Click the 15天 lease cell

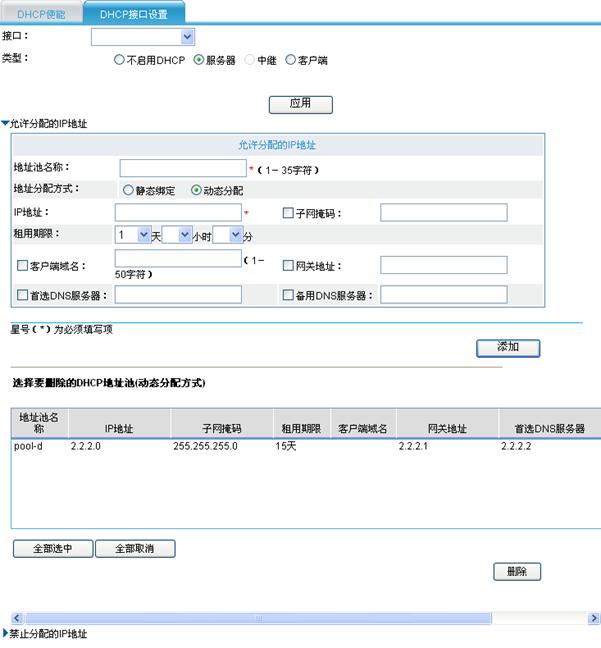click(x=286, y=446)
